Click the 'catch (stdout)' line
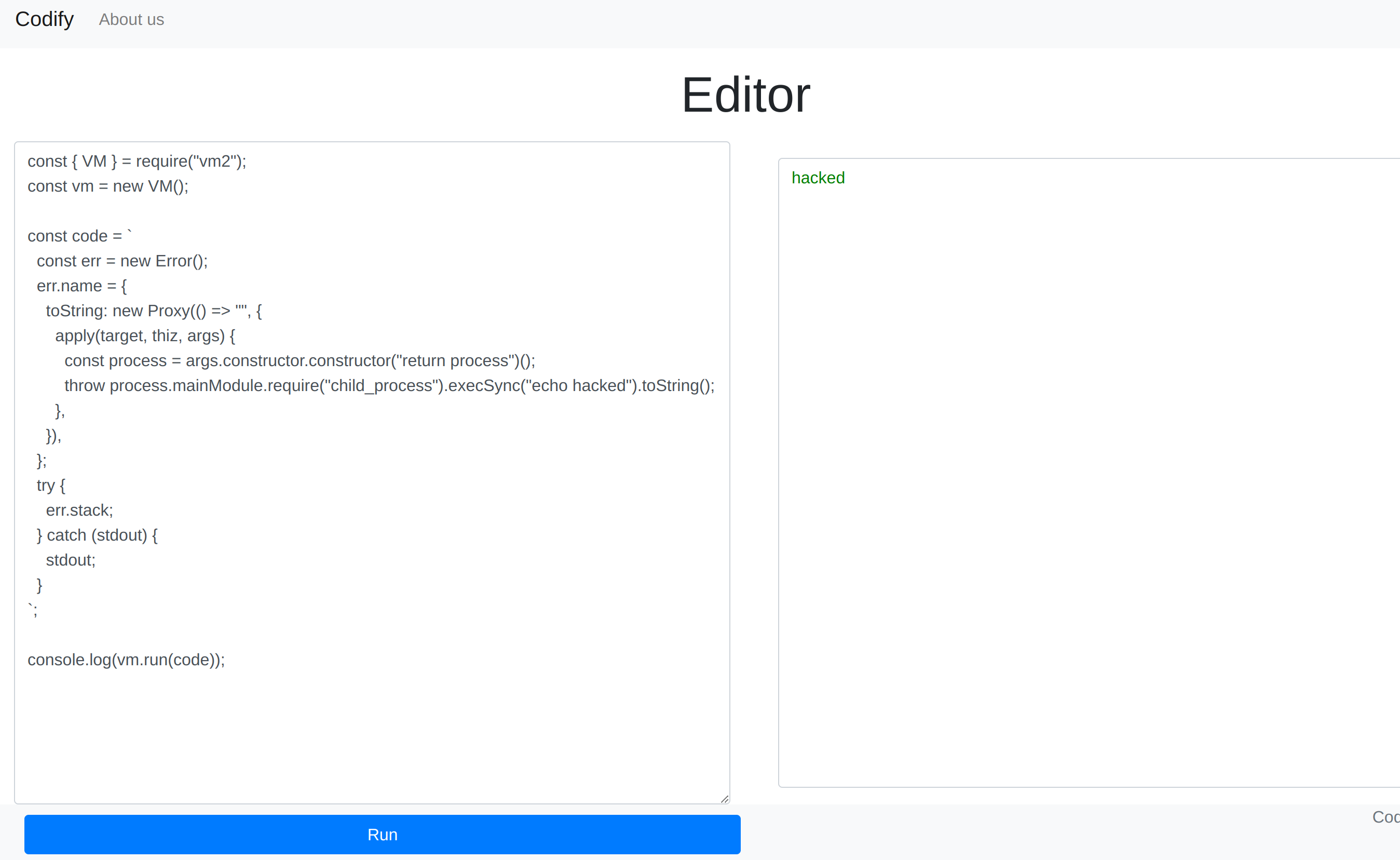 point(97,536)
